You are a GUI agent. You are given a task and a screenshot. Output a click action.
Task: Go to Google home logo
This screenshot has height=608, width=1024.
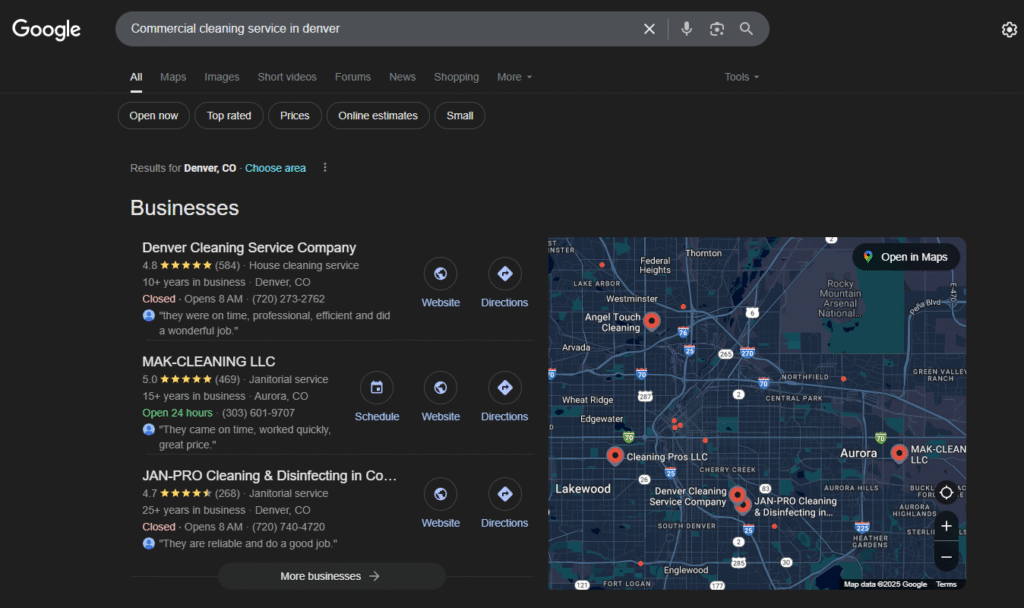point(46,29)
